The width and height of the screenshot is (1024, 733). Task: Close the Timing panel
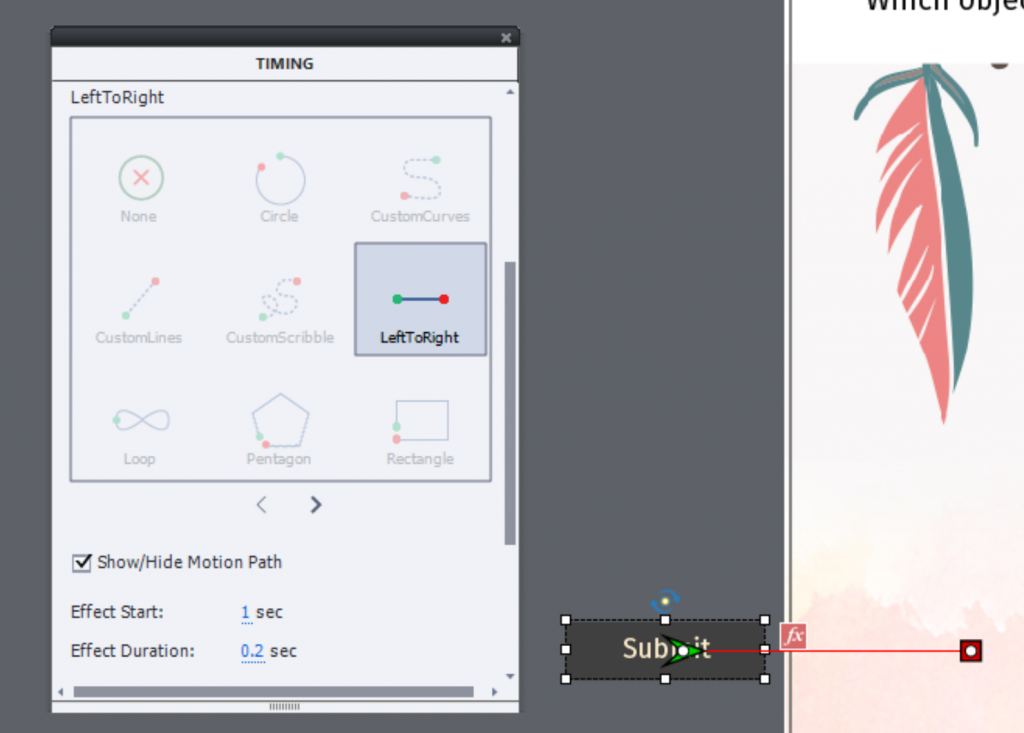(x=506, y=38)
